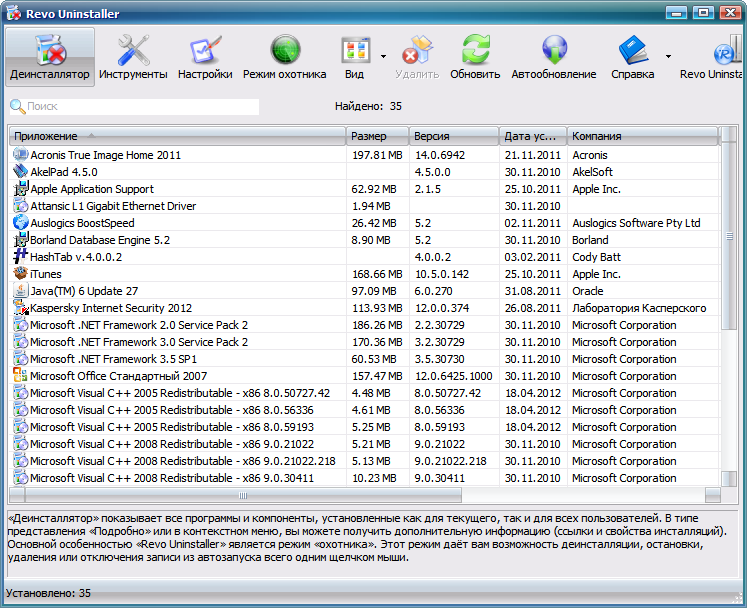Viewport: 747px width, 608px height.
Task: Select Auslogics BoostSpeed icon
Action: point(20,223)
